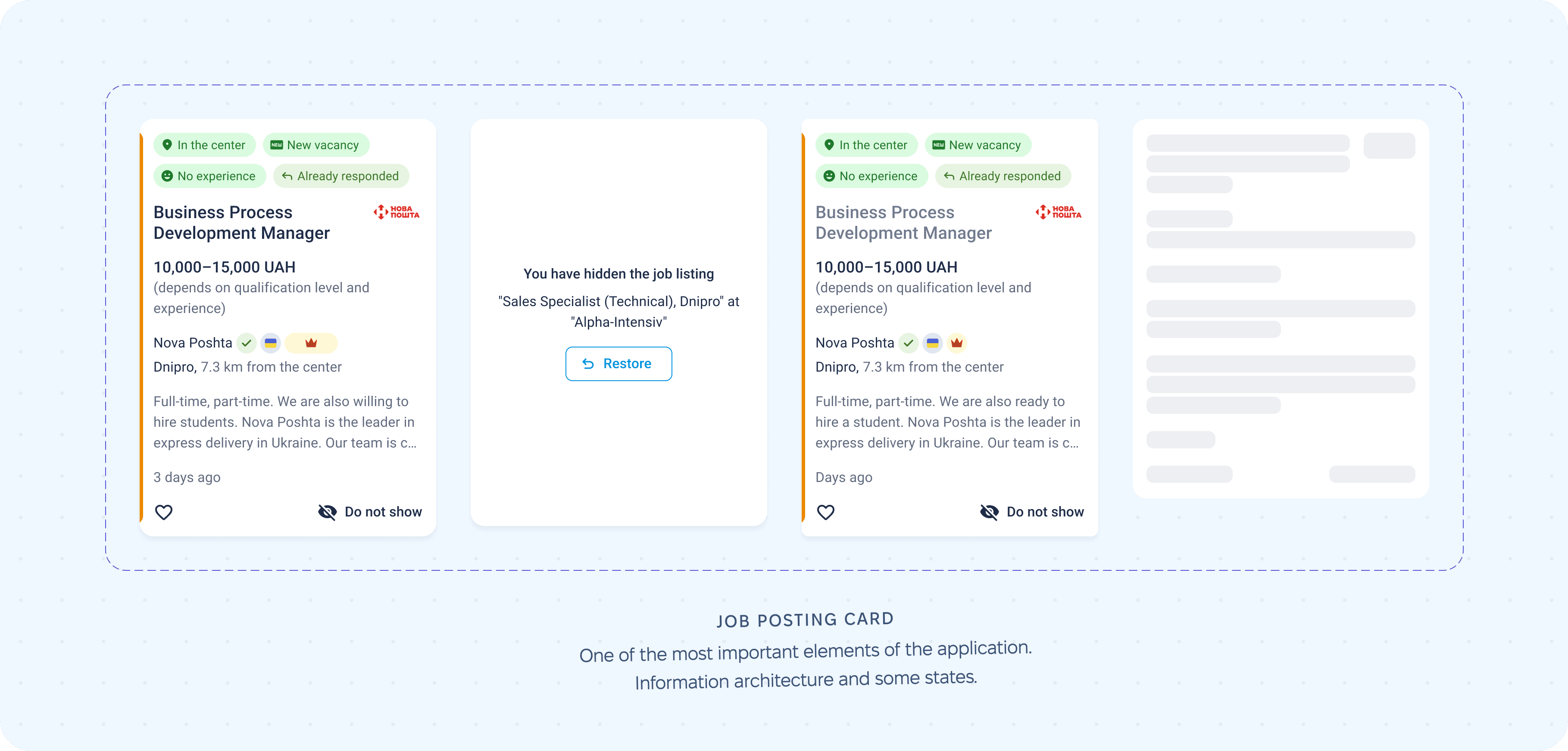Screen dimensions: 1568x751
Task: Select 'In the center' tag on first card
Action: (x=205, y=145)
